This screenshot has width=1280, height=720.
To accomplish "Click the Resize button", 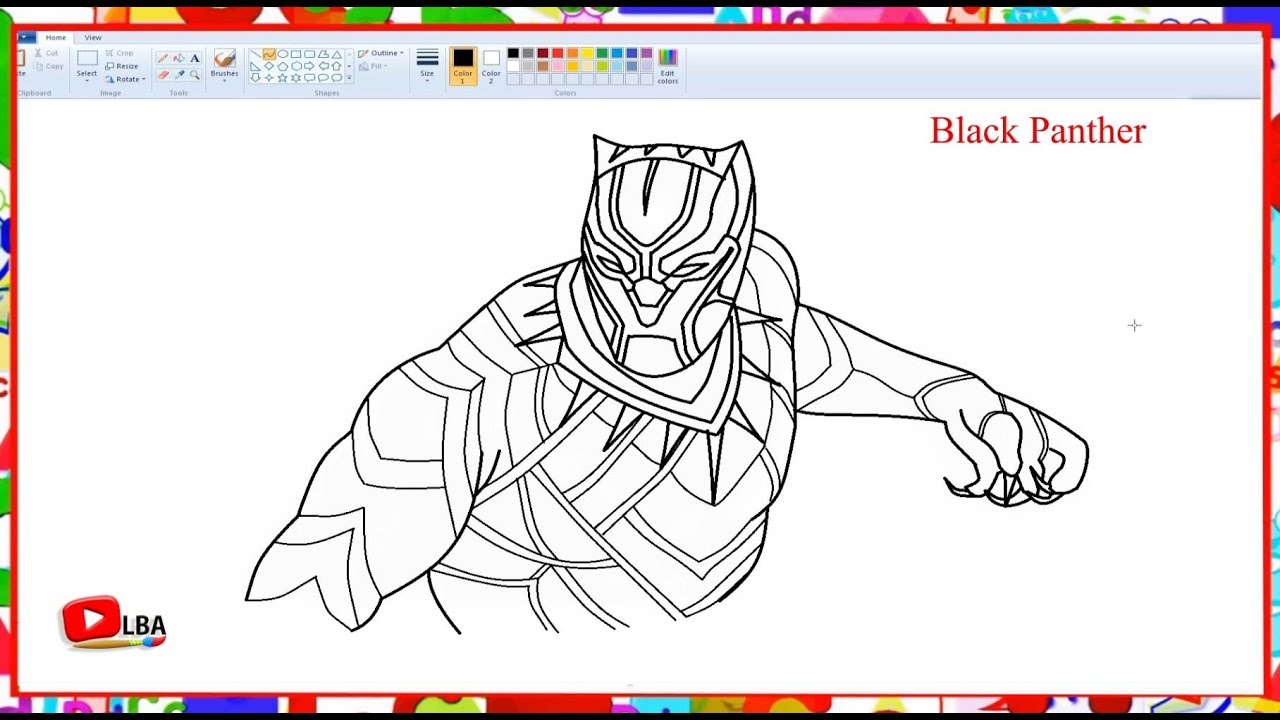I will [125, 66].
